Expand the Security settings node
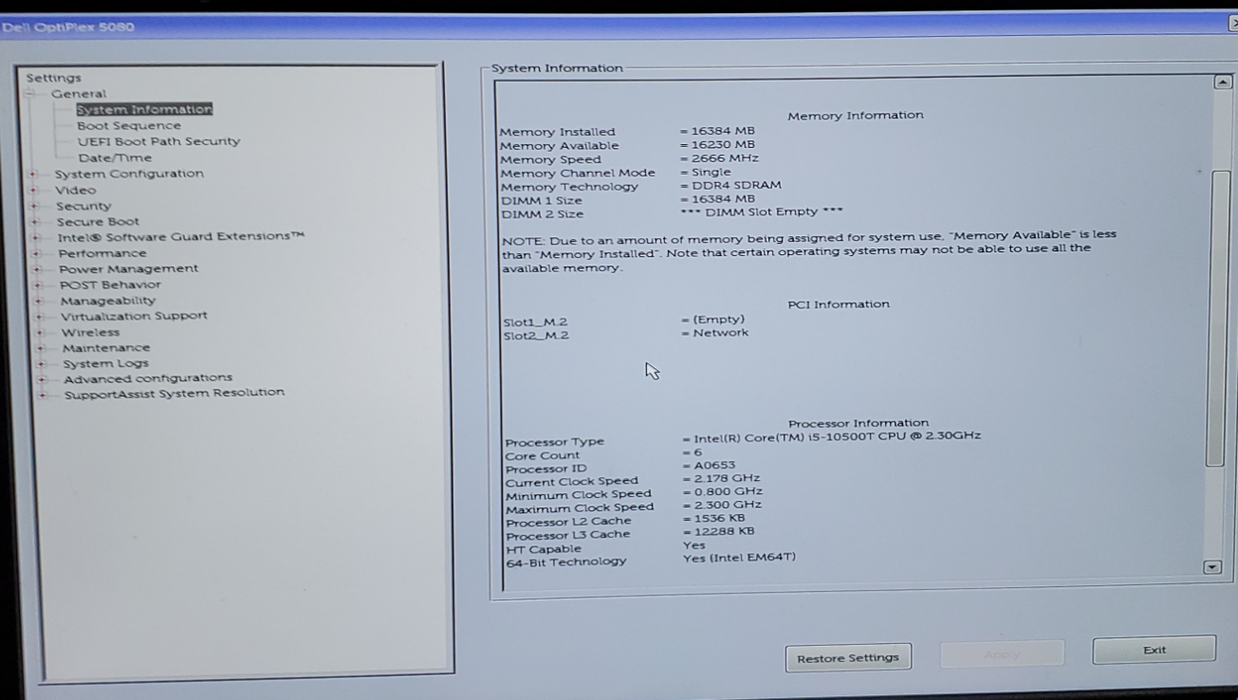1238x700 pixels. click(x=34, y=206)
